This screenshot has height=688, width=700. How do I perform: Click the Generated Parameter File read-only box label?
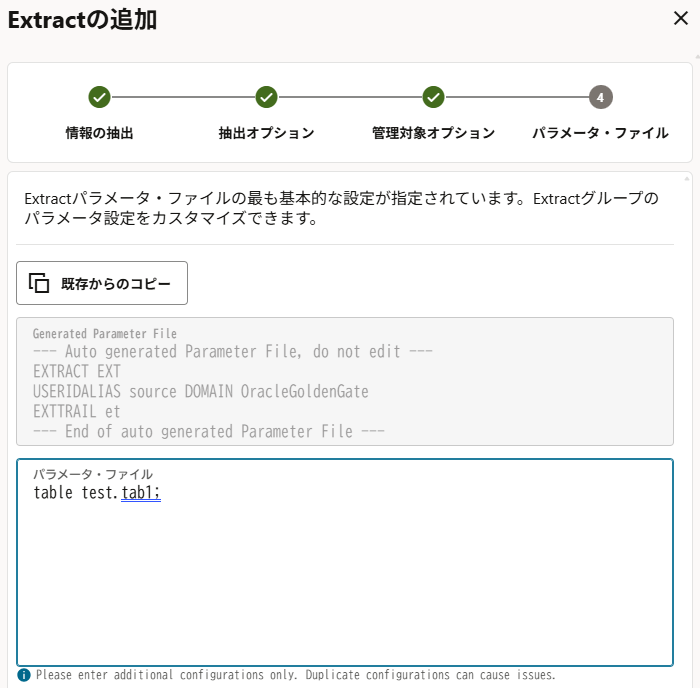104,334
